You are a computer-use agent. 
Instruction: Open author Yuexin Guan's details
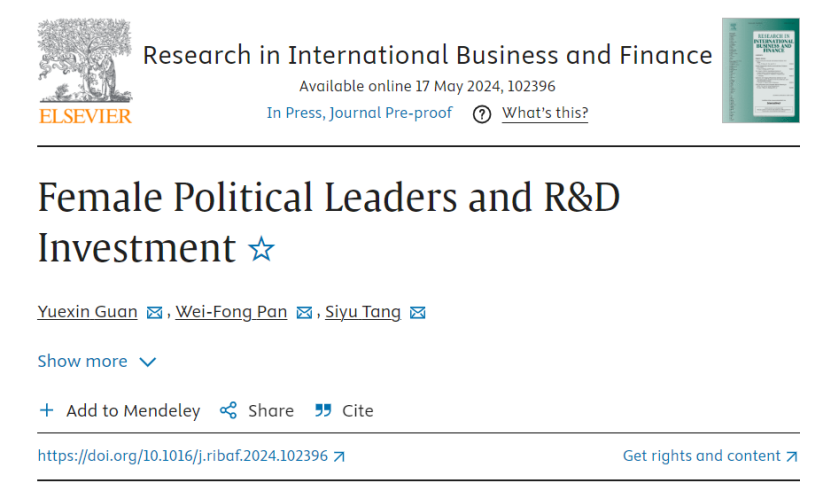(x=88, y=312)
